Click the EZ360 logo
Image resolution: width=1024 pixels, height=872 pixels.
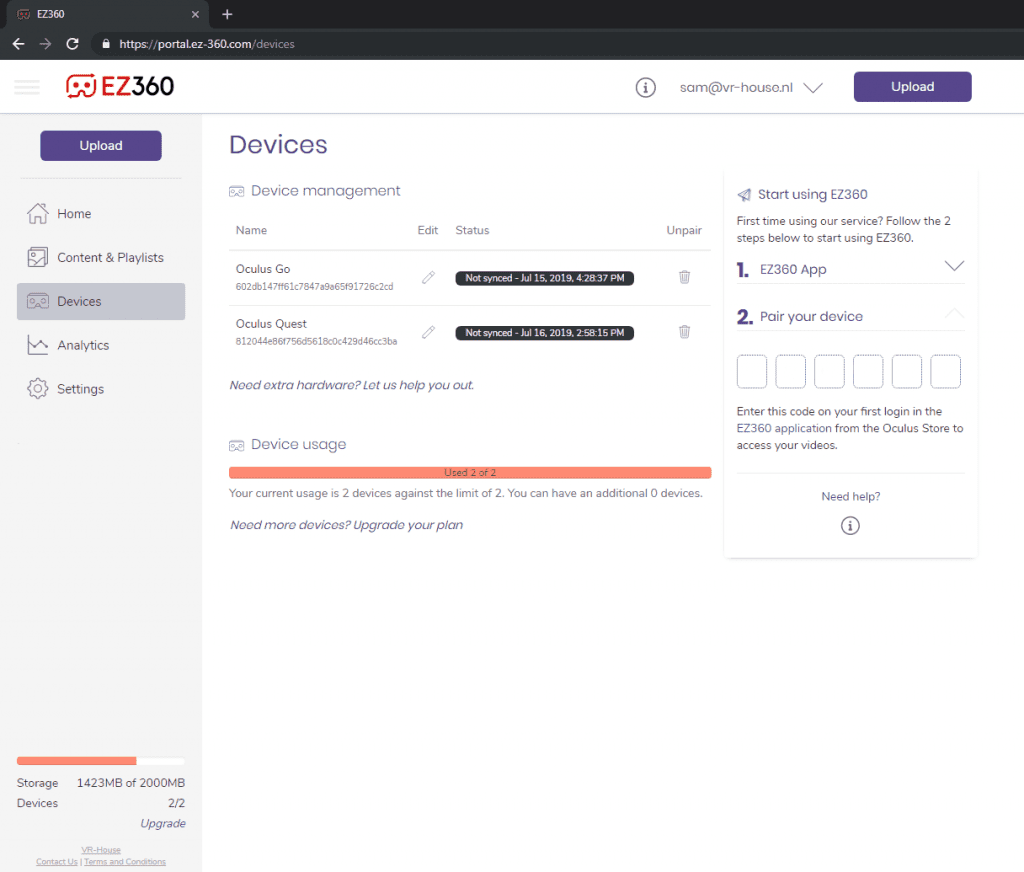pos(119,86)
